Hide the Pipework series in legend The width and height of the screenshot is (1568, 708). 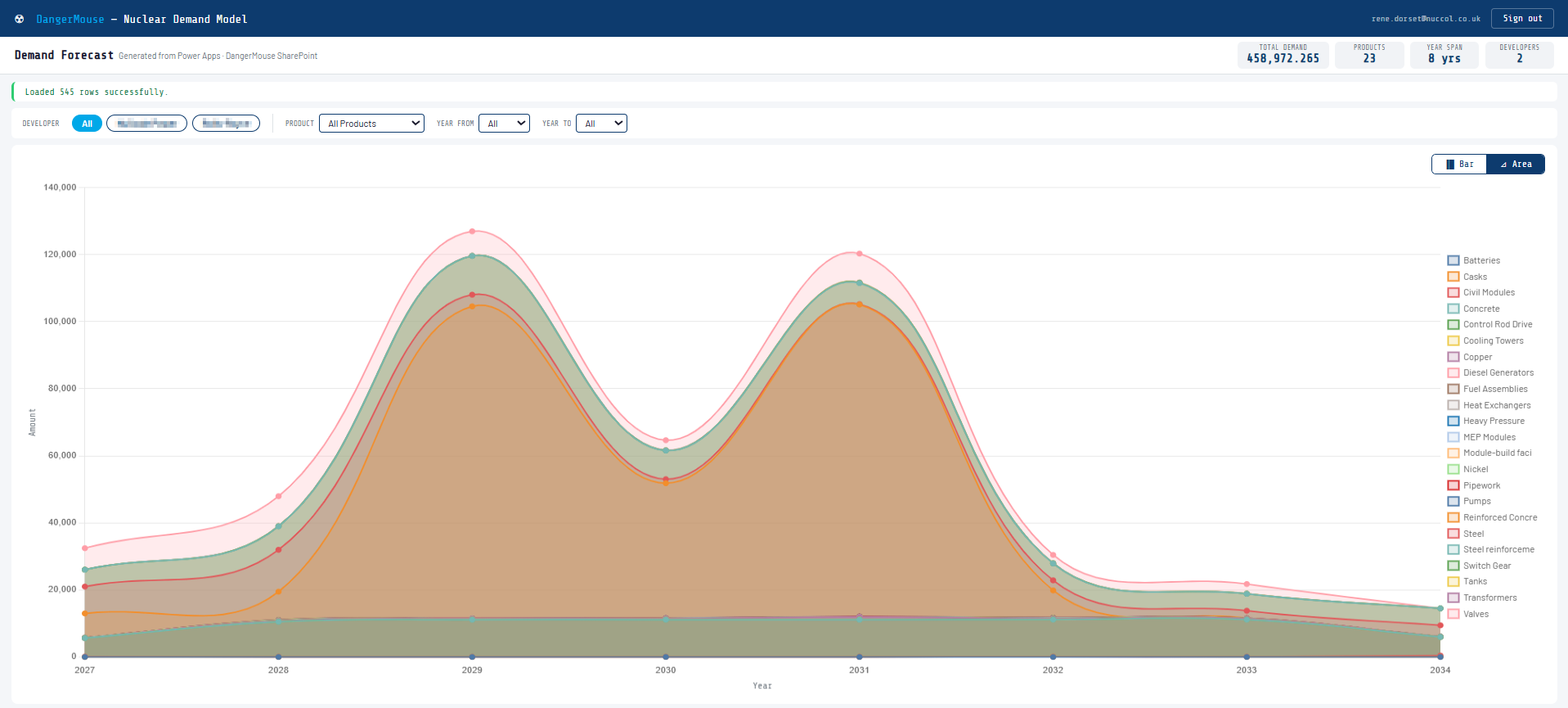click(1474, 485)
